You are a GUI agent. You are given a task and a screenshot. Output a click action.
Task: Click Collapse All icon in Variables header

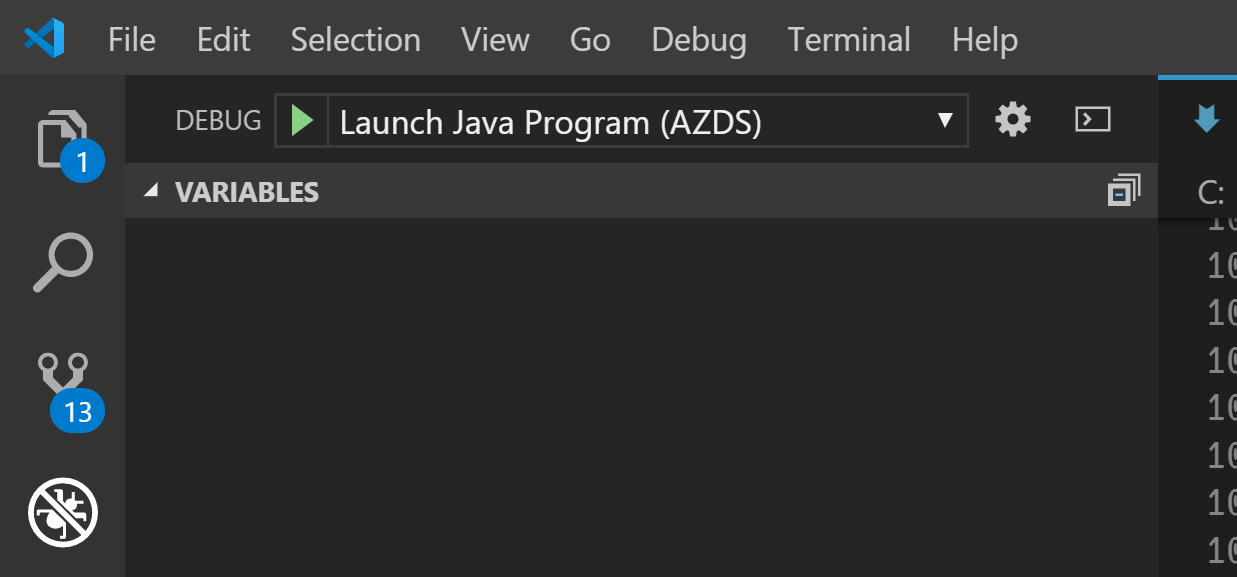(1124, 190)
